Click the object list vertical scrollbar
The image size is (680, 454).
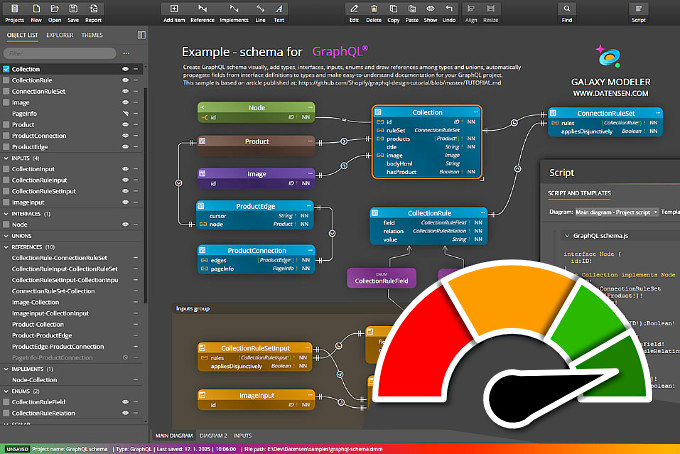[145, 195]
